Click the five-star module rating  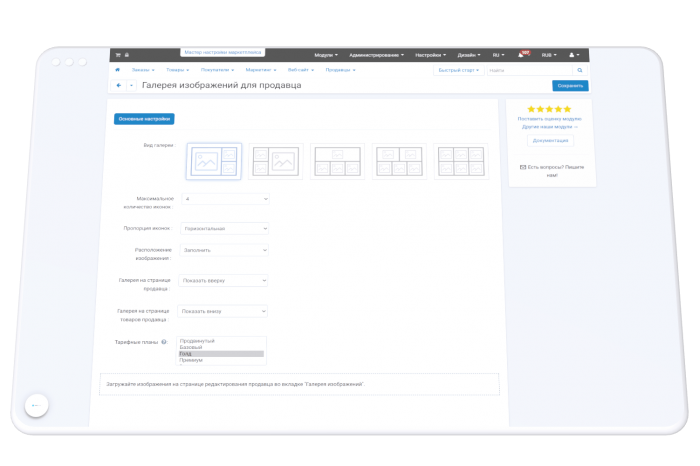(549, 109)
